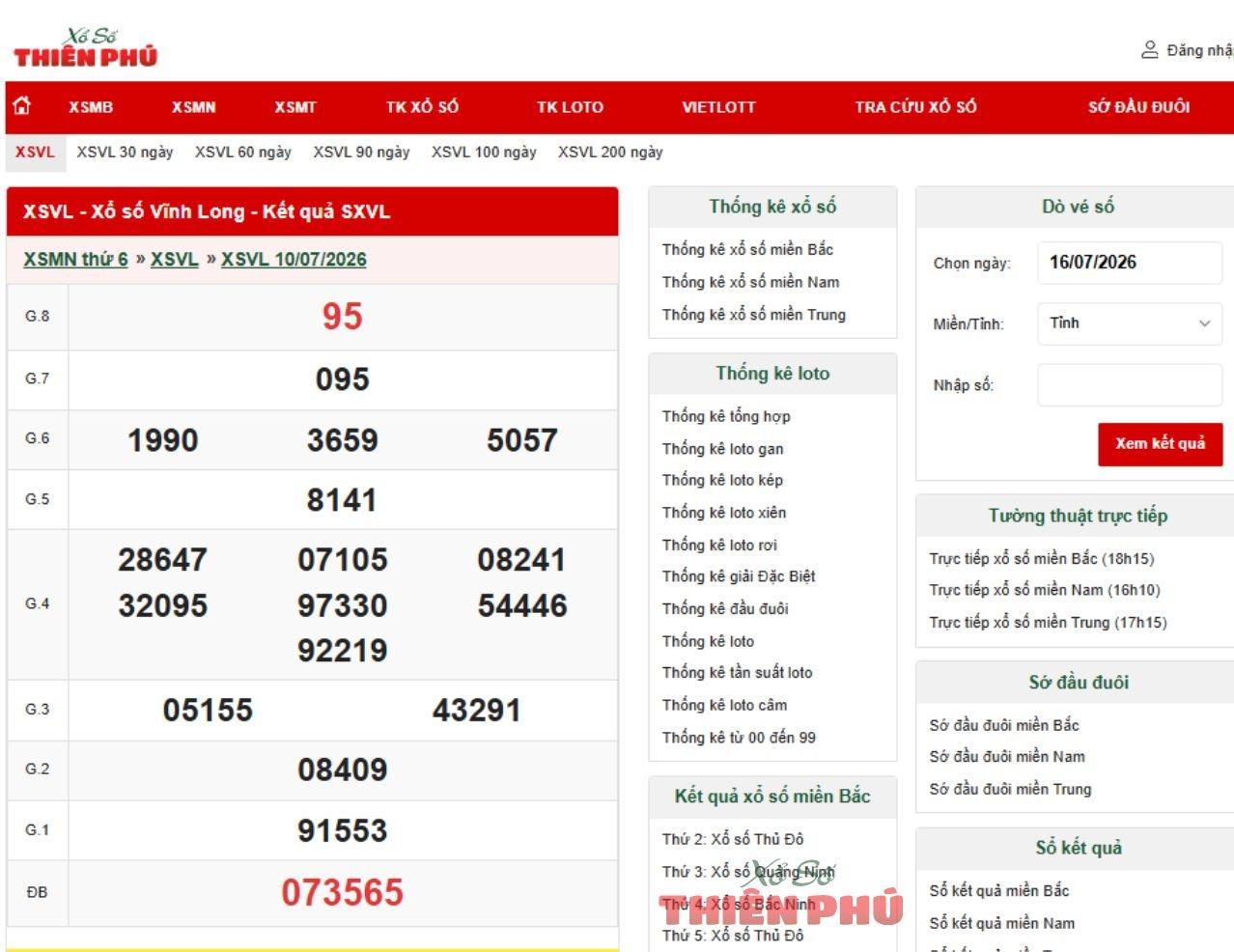Screen dimensions: 1234x952
Task: Open Trực tiếp xổ số miền Nam (16h10)
Action: click(1045, 590)
